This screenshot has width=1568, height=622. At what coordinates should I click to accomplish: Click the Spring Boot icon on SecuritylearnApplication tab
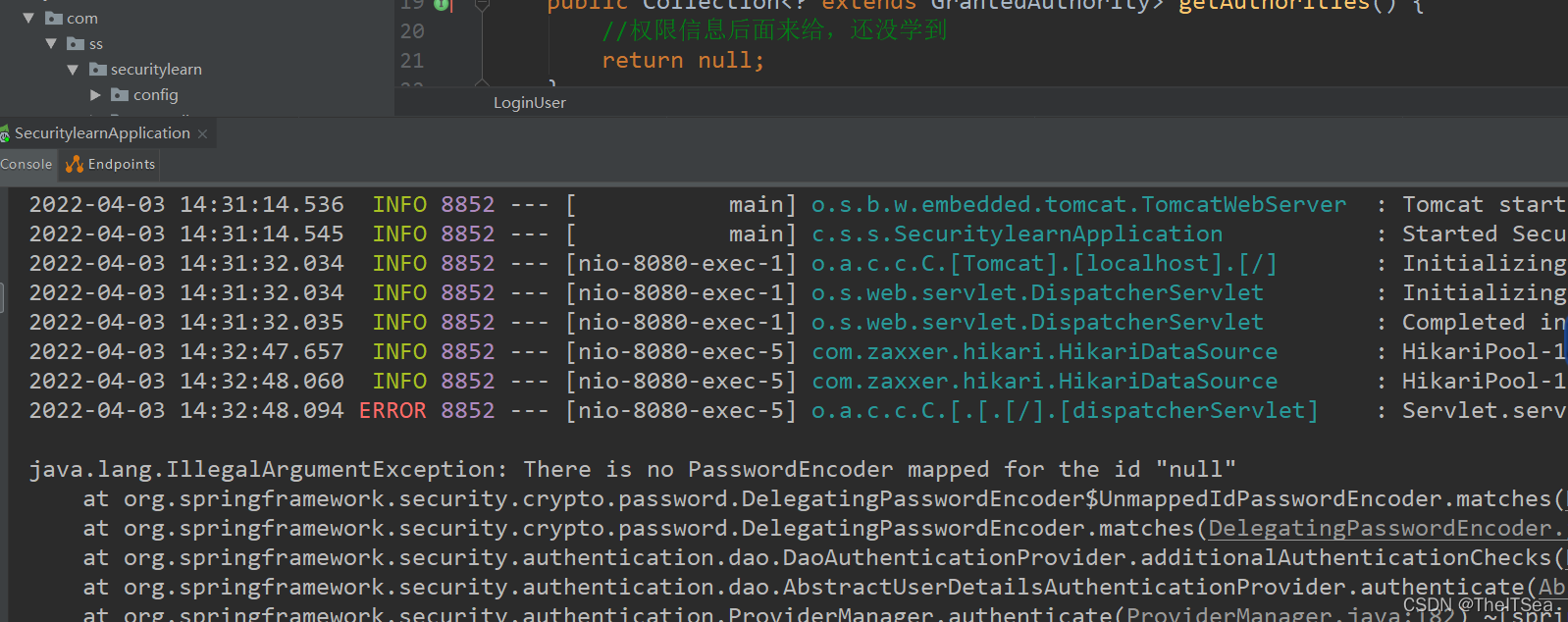coord(5,133)
